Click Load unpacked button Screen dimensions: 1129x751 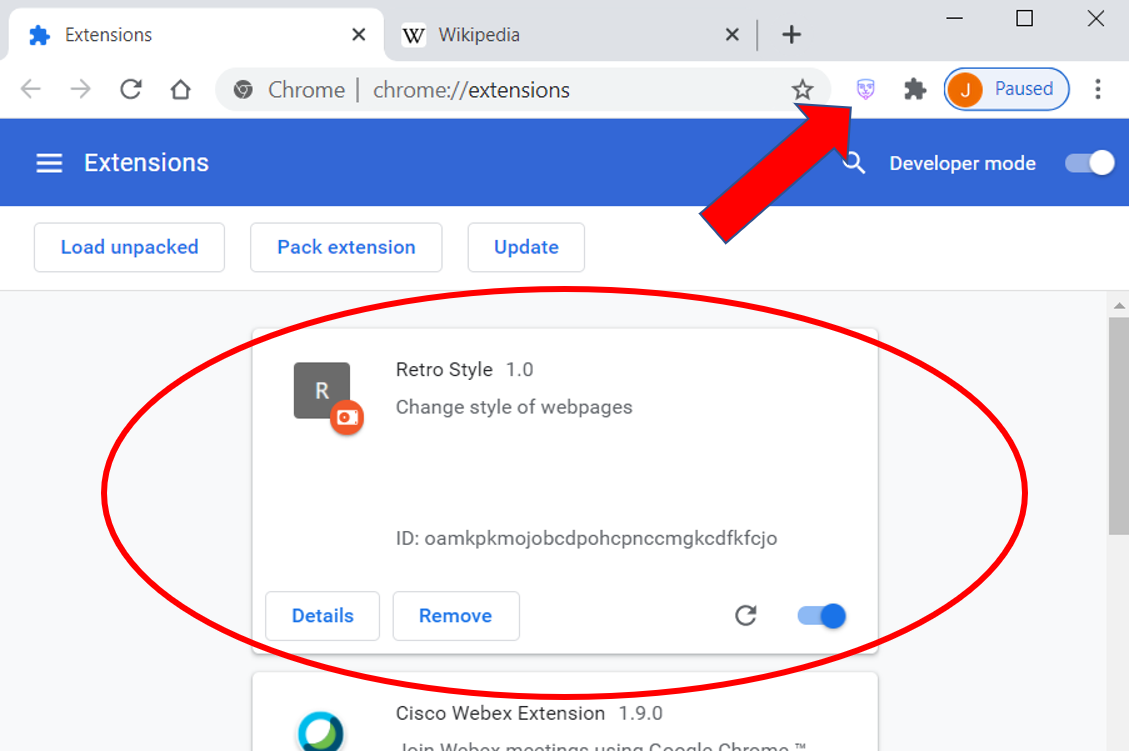pos(130,247)
